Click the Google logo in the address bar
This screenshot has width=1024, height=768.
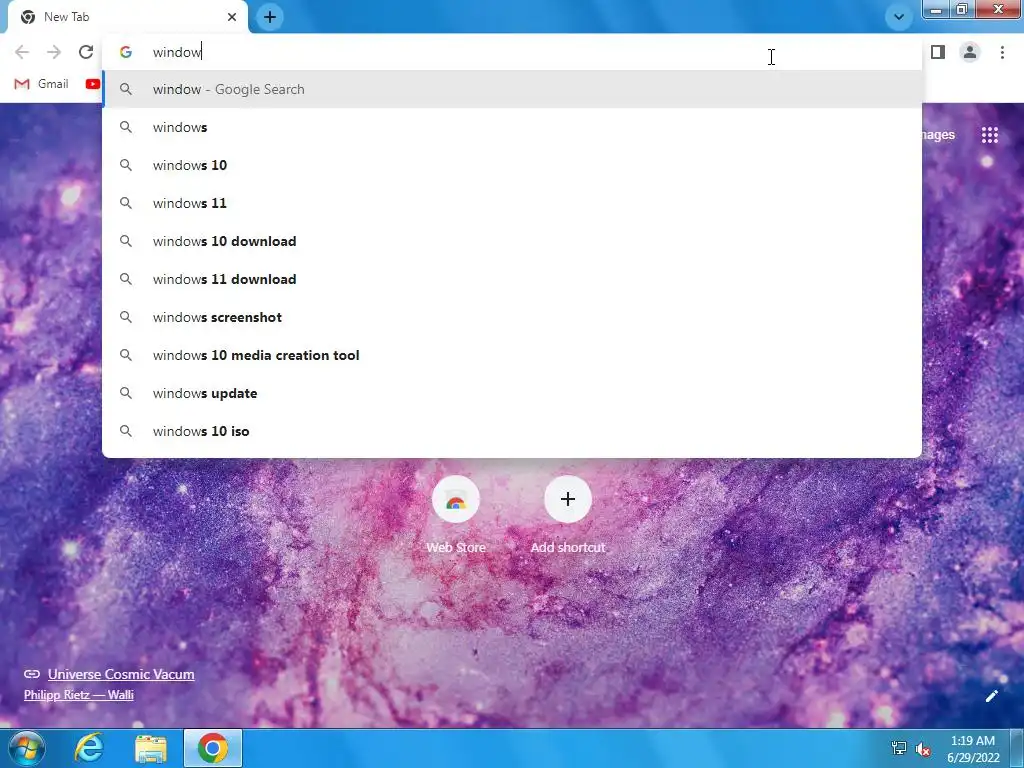click(x=125, y=52)
